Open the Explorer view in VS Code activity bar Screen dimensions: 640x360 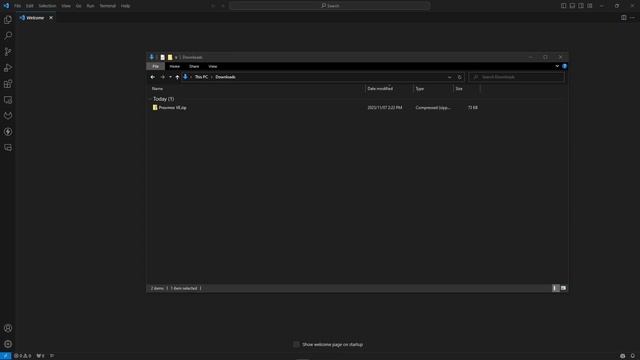8,20
